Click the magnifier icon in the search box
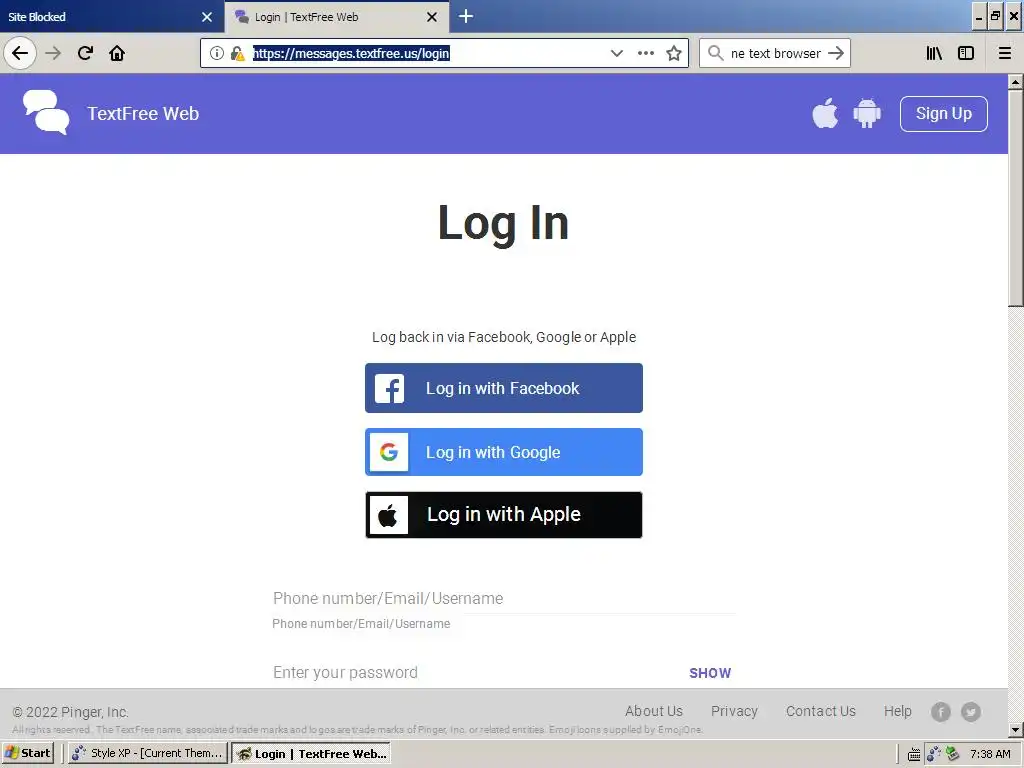 [716, 53]
